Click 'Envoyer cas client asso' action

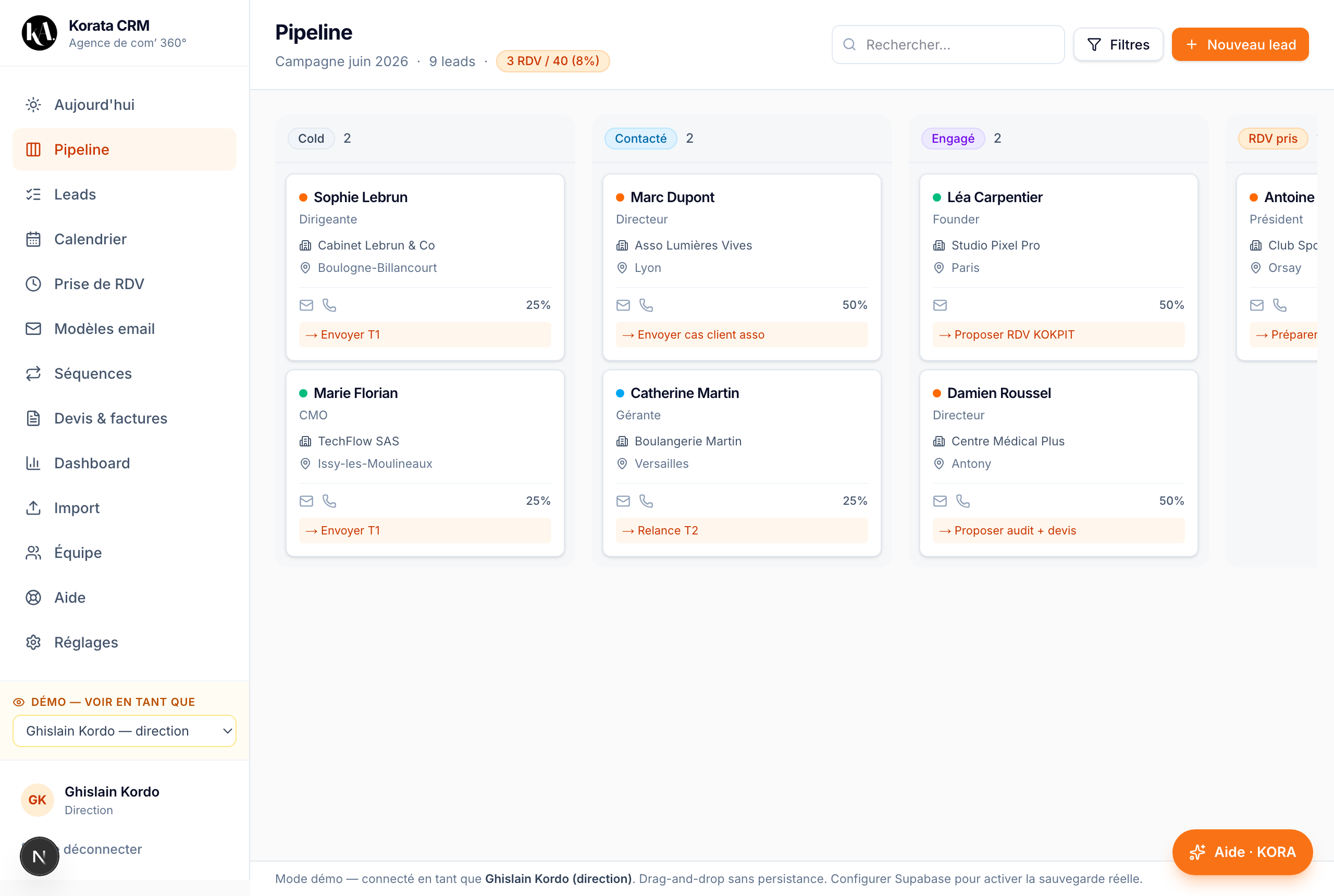(x=742, y=335)
